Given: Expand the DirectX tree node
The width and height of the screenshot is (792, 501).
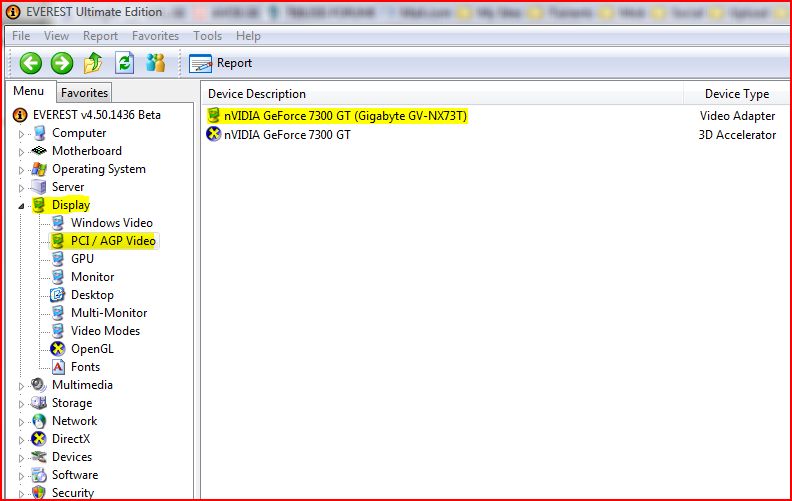Looking at the screenshot, I should pyautogui.click(x=21, y=440).
